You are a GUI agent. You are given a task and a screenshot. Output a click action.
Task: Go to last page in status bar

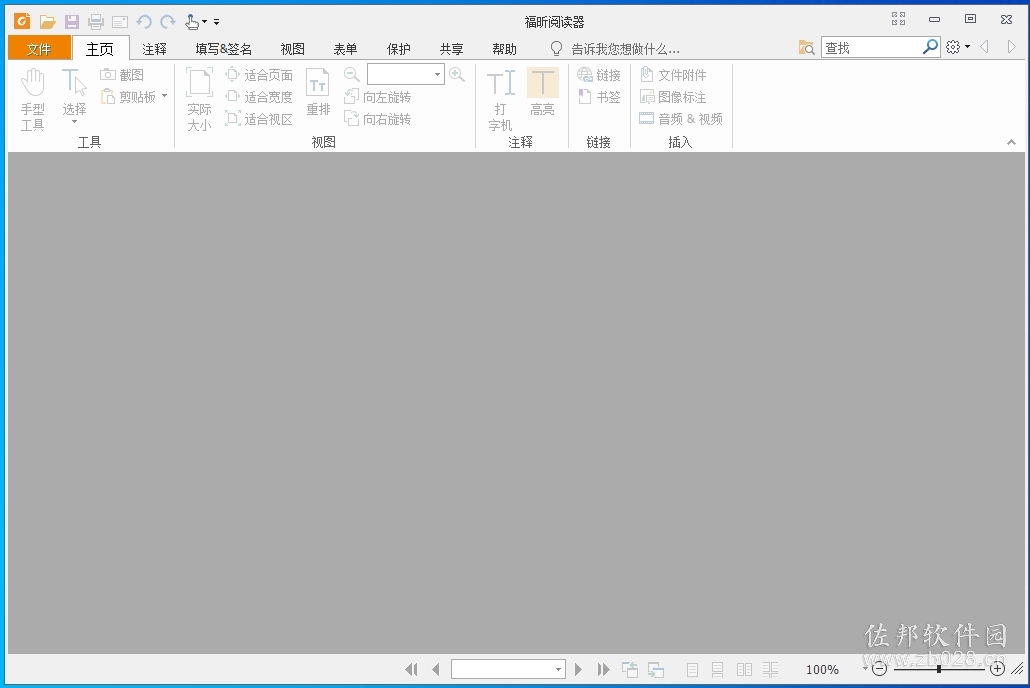click(603, 670)
